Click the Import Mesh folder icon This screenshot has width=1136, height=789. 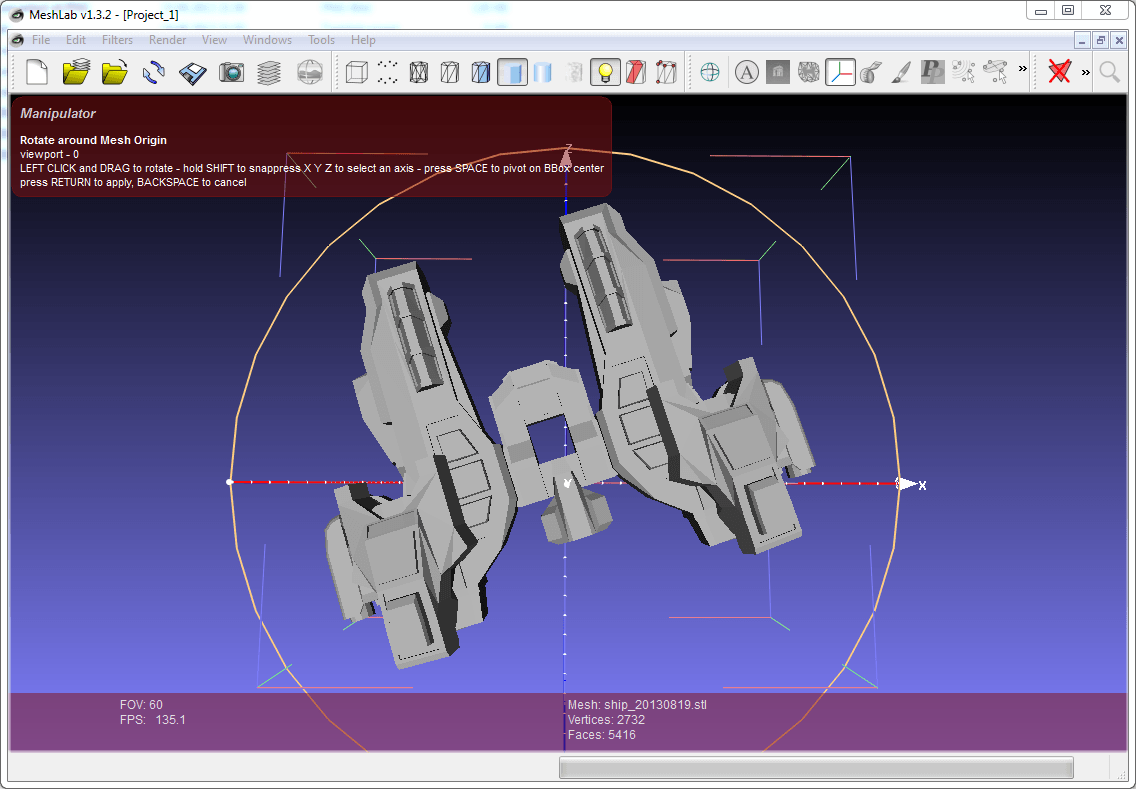pos(115,72)
